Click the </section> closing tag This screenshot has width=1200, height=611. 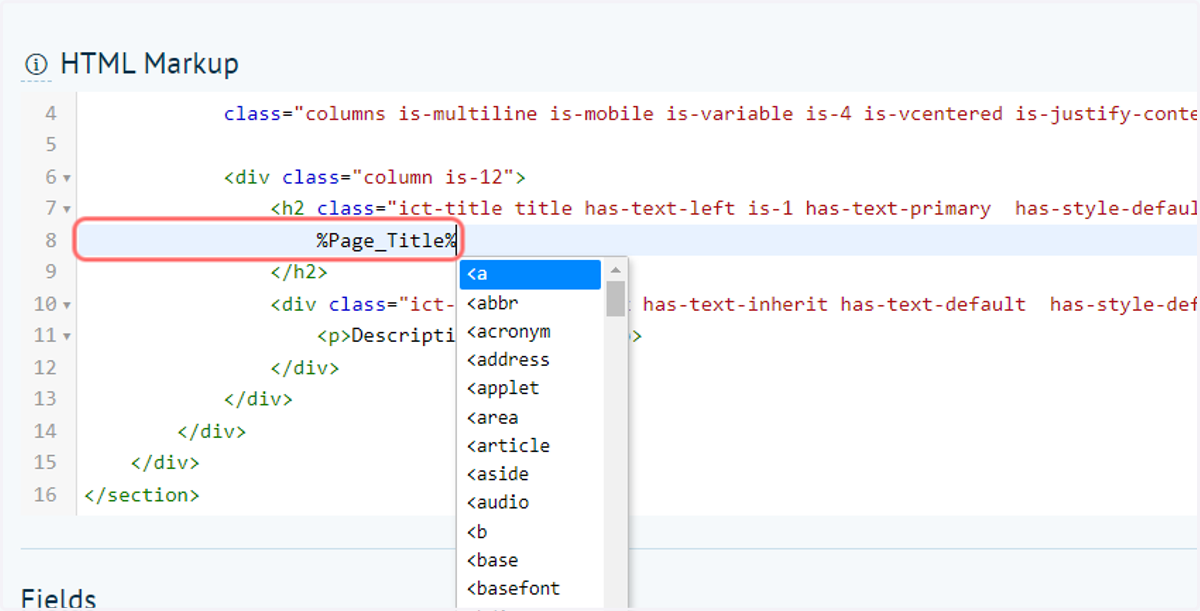coord(142,495)
